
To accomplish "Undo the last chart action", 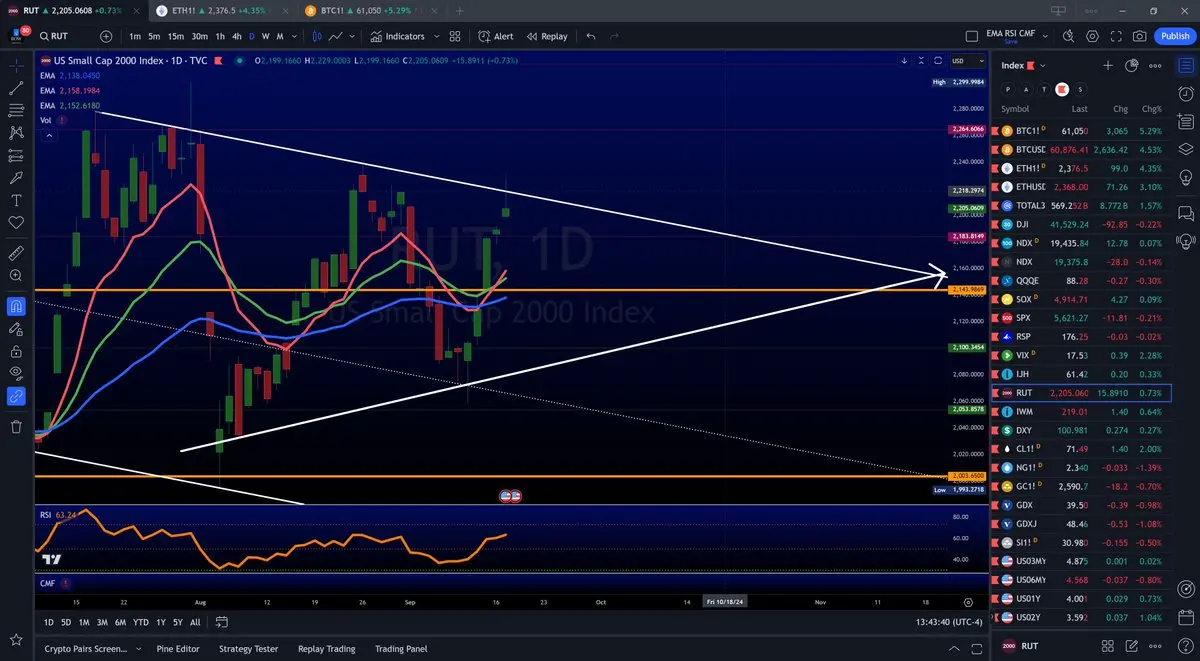I will (591, 36).
